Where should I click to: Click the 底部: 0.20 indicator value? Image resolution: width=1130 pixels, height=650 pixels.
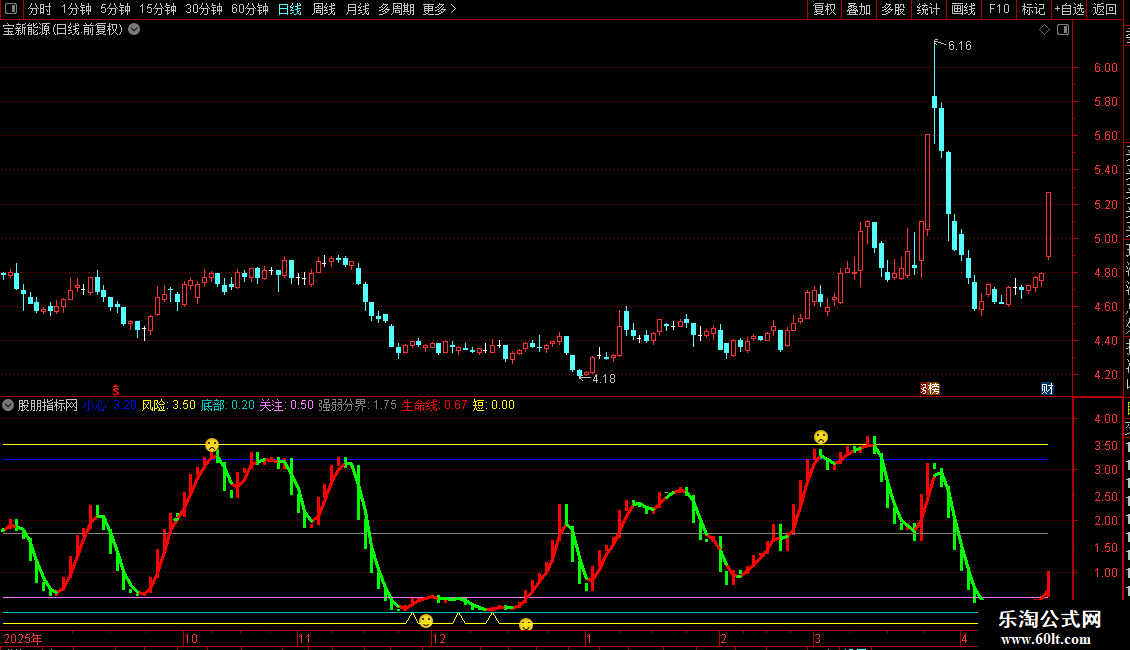228,405
